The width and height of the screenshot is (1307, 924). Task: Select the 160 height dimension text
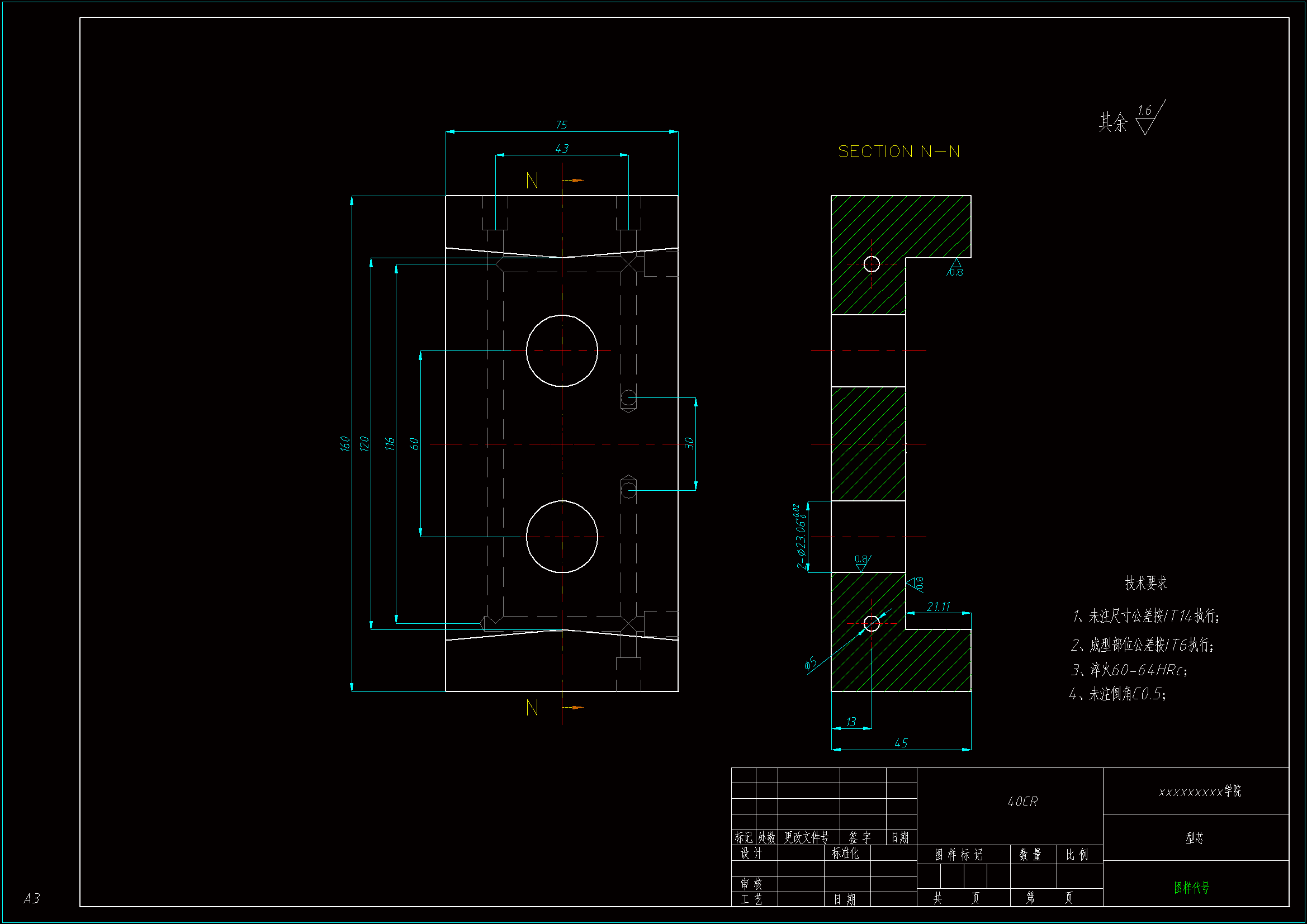[345, 443]
